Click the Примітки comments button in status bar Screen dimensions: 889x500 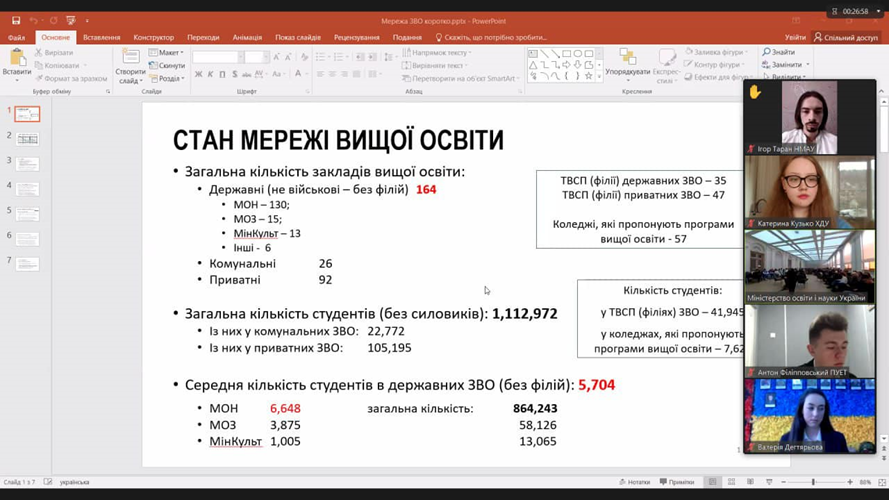[x=677, y=482]
